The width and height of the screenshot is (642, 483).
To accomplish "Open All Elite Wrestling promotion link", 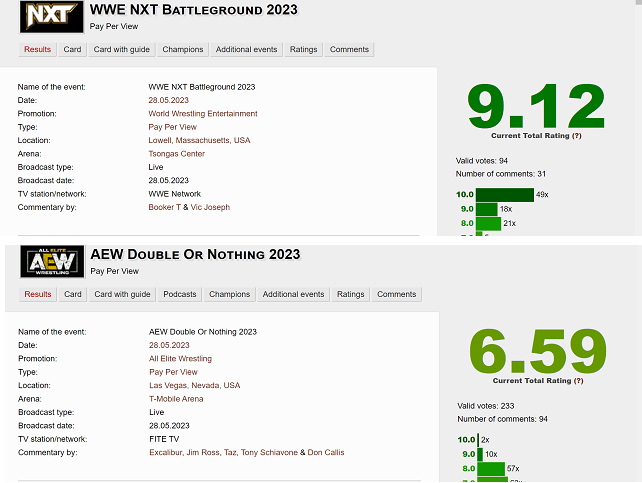I will click(180, 359).
